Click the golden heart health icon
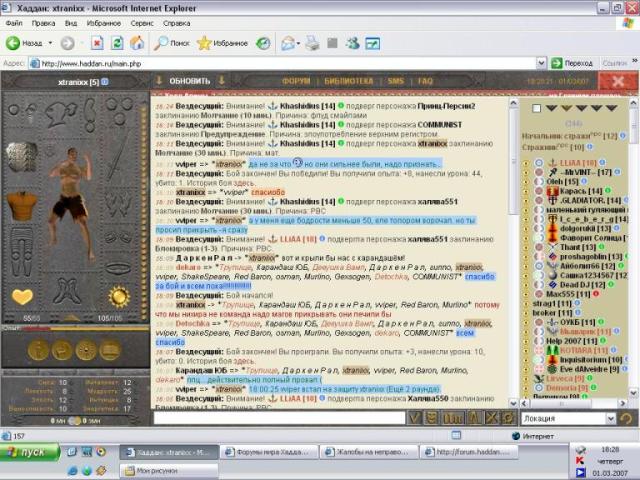Screen dimensions: 640x480 click(22, 296)
